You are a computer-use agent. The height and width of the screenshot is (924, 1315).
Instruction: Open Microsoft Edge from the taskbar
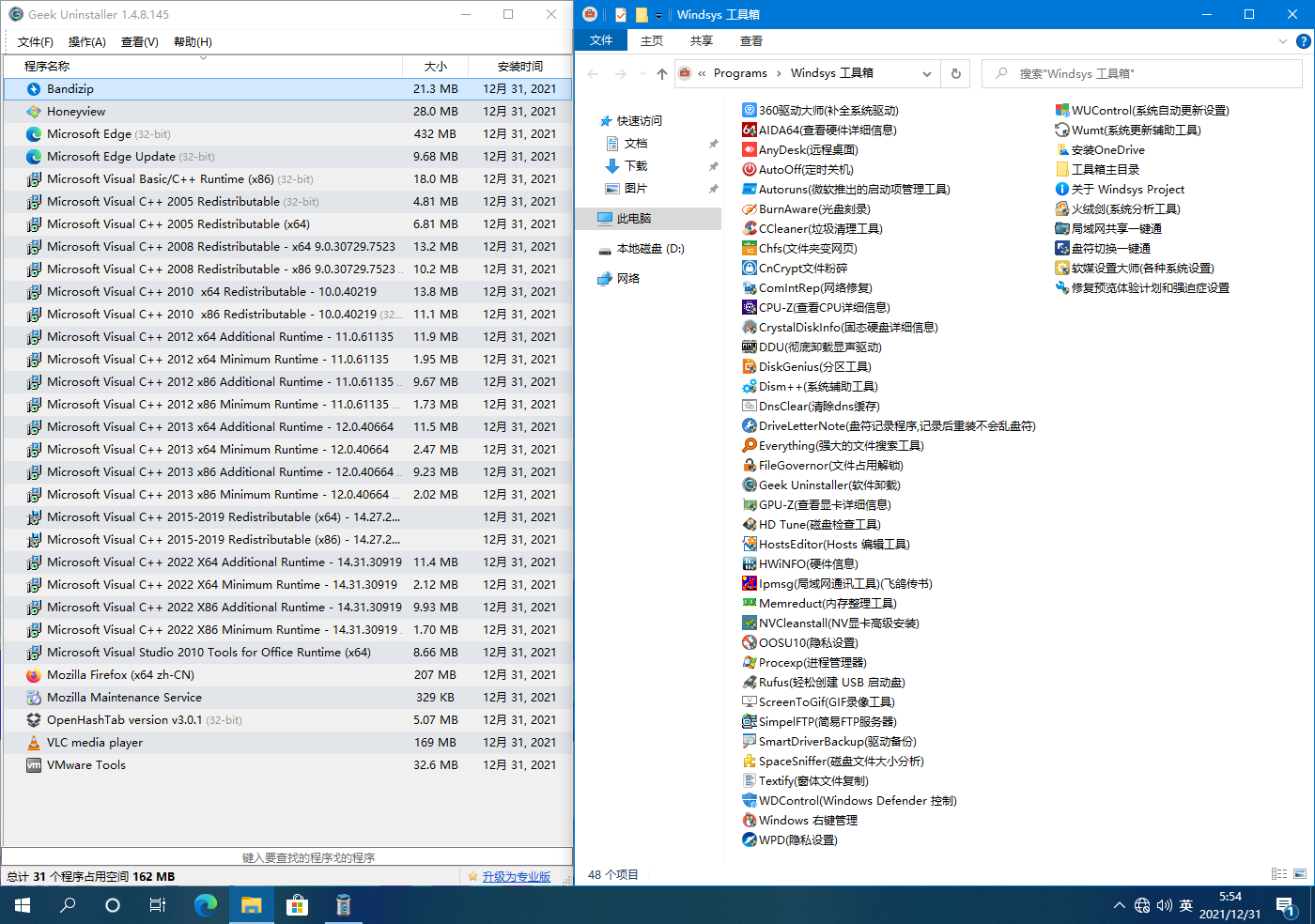point(205,905)
